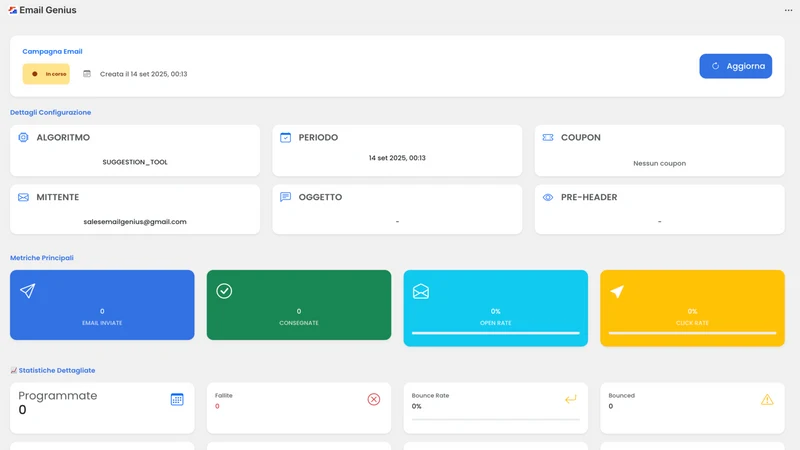Click the Oggetto chat bubble icon
Image resolution: width=800 pixels, height=450 pixels.
(x=285, y=197)
